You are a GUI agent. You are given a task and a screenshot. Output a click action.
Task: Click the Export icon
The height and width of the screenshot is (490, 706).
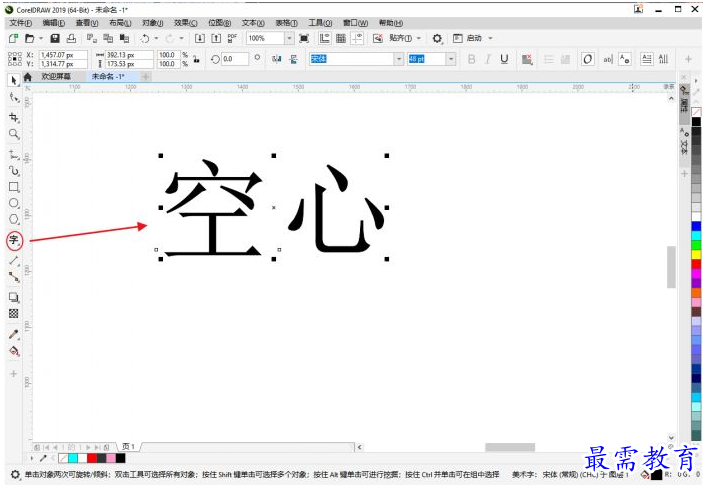[216, 38]
